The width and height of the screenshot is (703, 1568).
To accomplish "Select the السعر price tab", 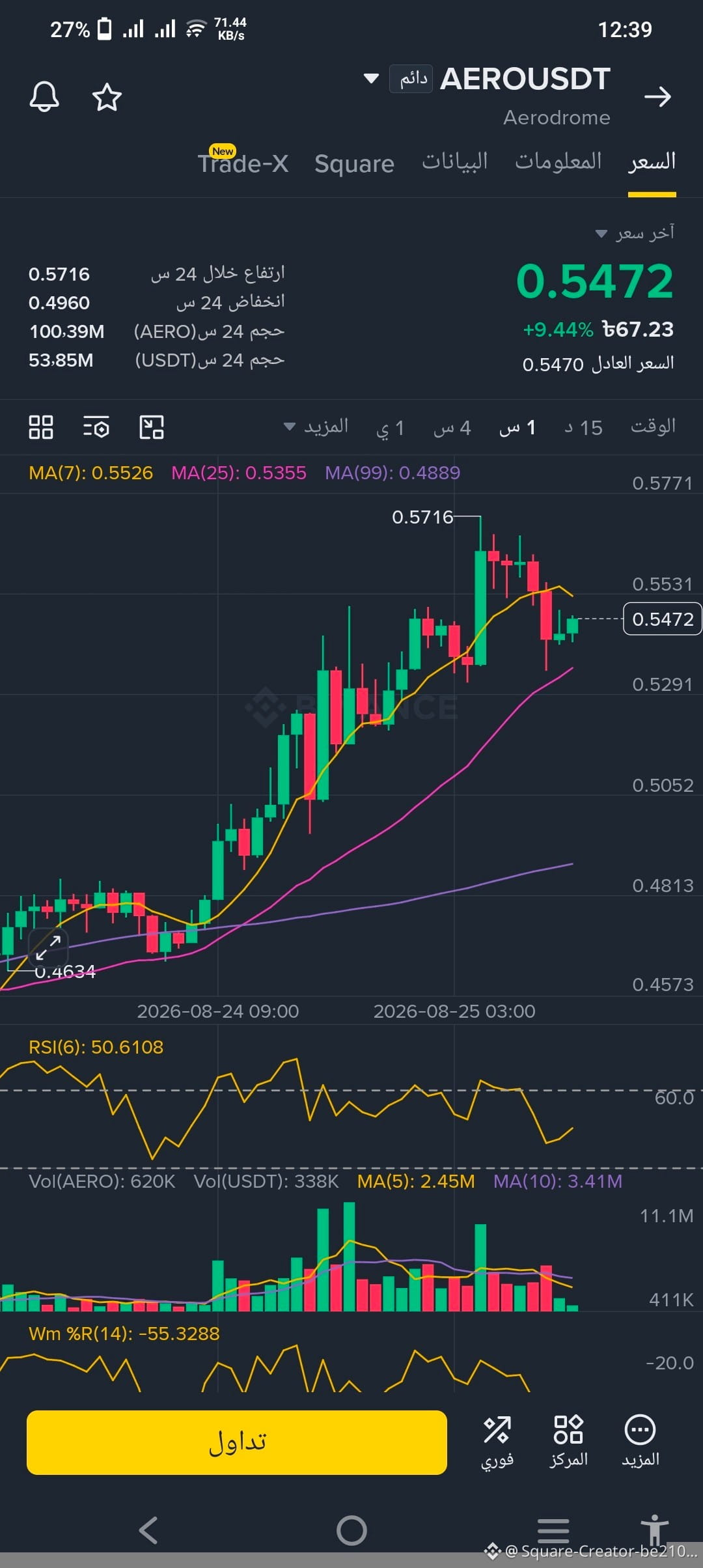I will pos(652,161).
